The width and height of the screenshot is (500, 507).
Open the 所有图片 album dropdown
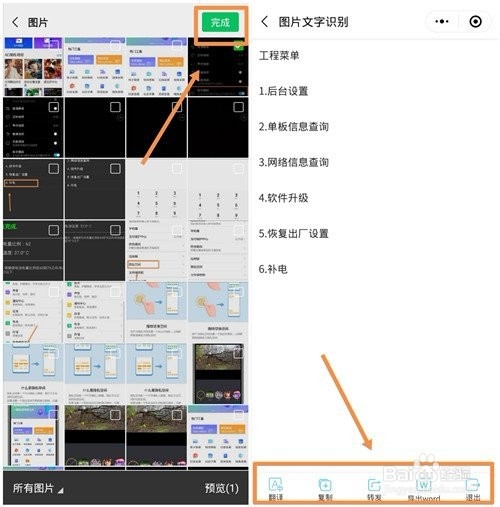point(38,488)
